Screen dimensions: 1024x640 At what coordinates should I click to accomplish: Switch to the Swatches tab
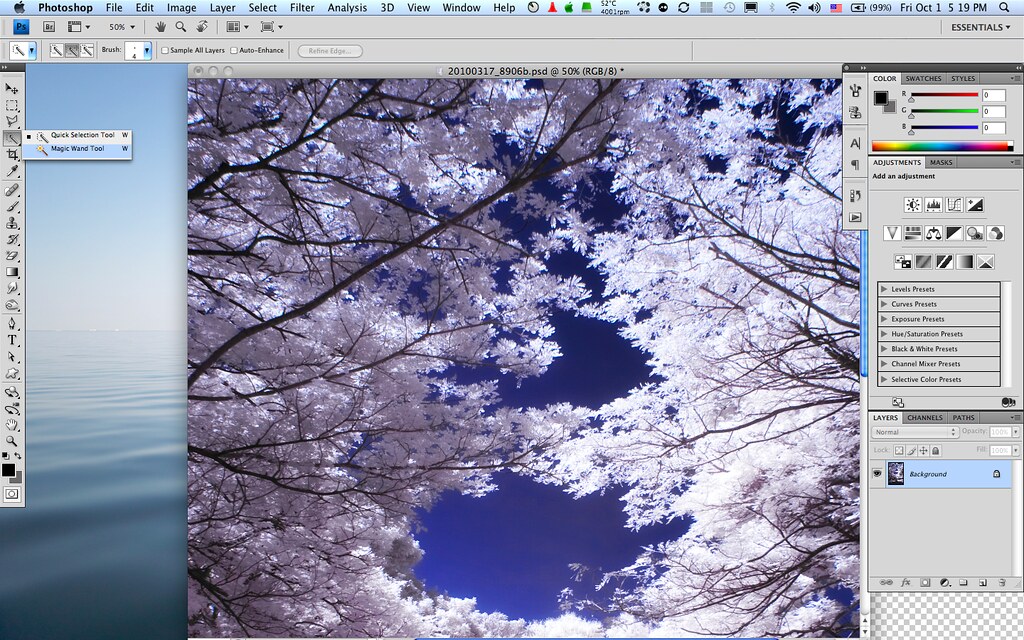point(923,78)
